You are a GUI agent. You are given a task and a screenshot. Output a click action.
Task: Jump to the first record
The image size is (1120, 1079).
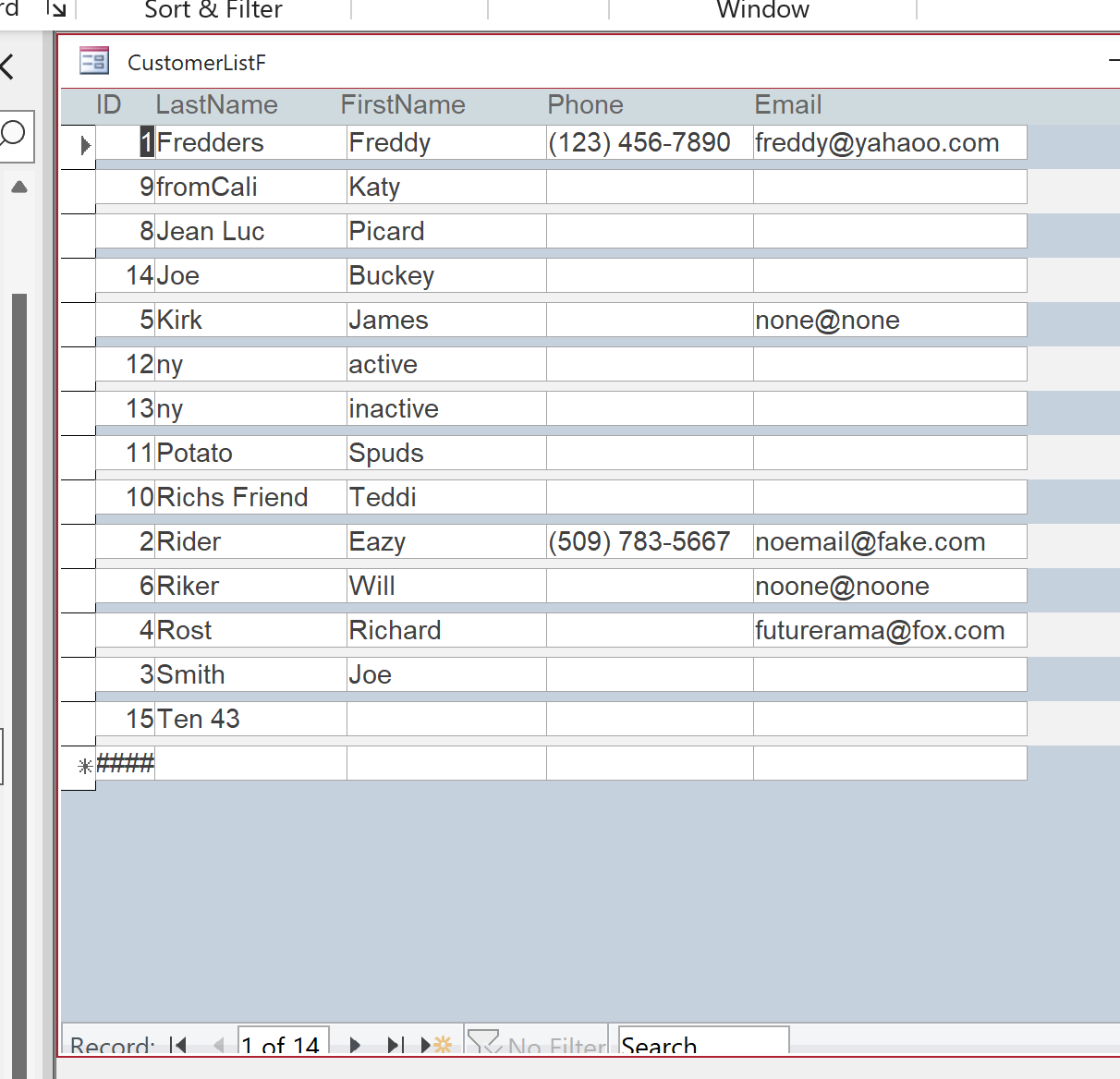coord(178,1045)
